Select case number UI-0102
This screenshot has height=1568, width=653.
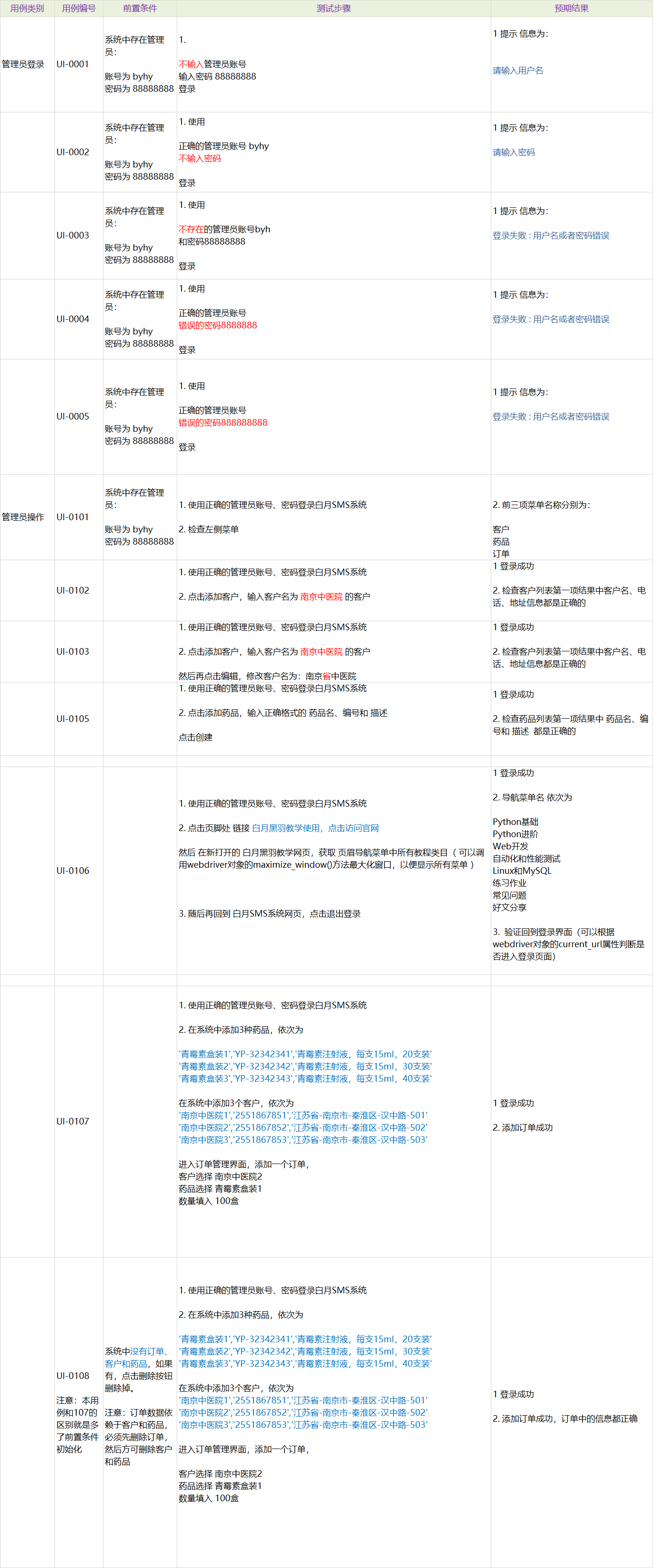[72, 590]
